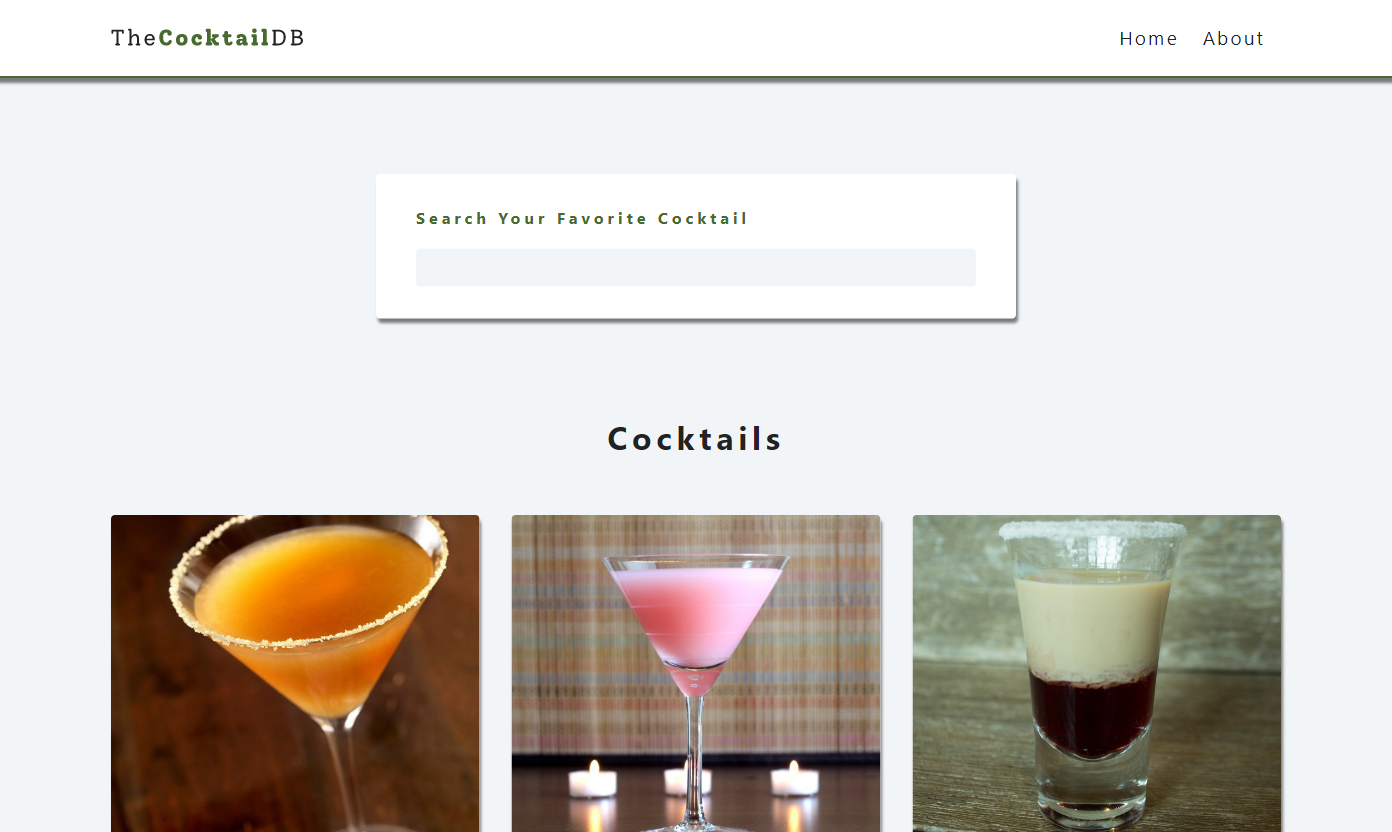Click the cream layer of the shot glass
The height and width of the screenshot is (832, 1392).
tap(1093, 625)
